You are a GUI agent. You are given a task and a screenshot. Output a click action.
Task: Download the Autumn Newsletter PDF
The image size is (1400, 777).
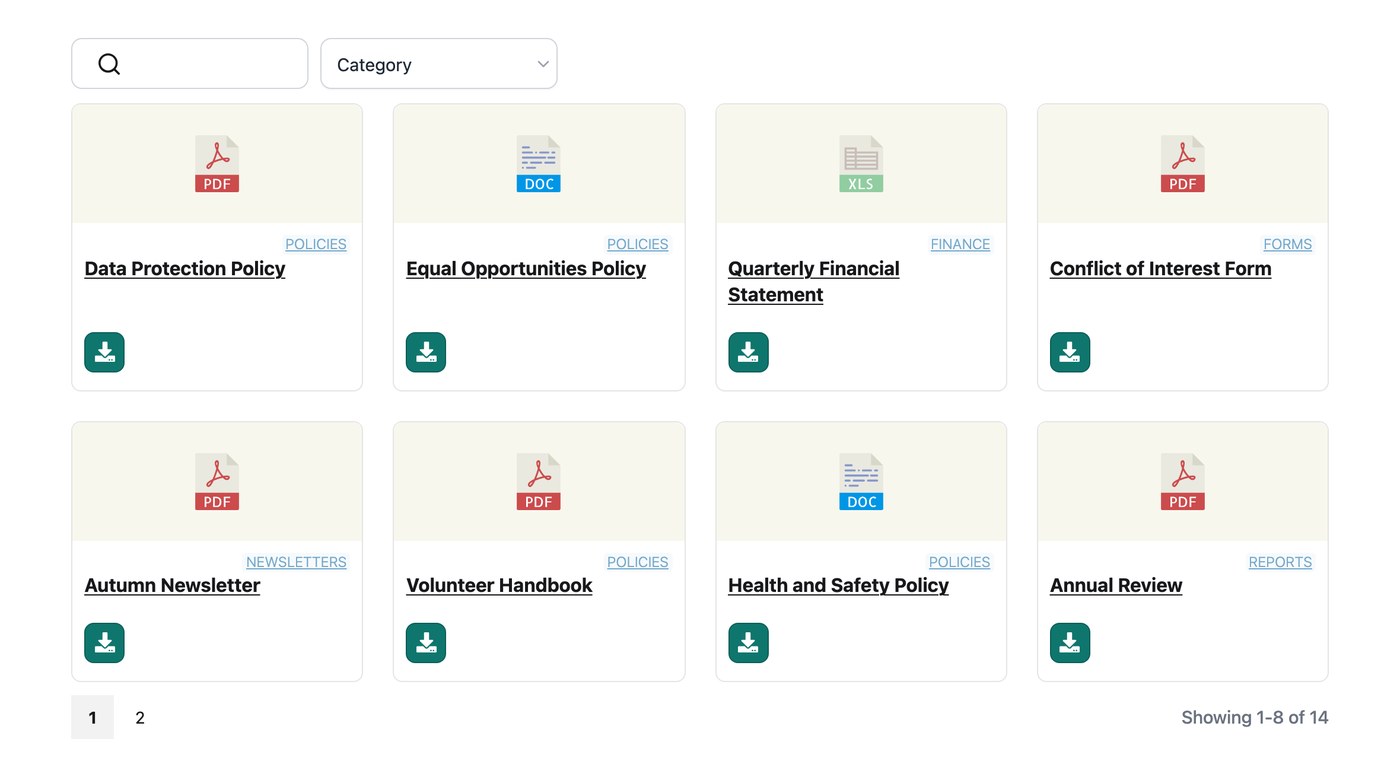(x=104, y=643)
